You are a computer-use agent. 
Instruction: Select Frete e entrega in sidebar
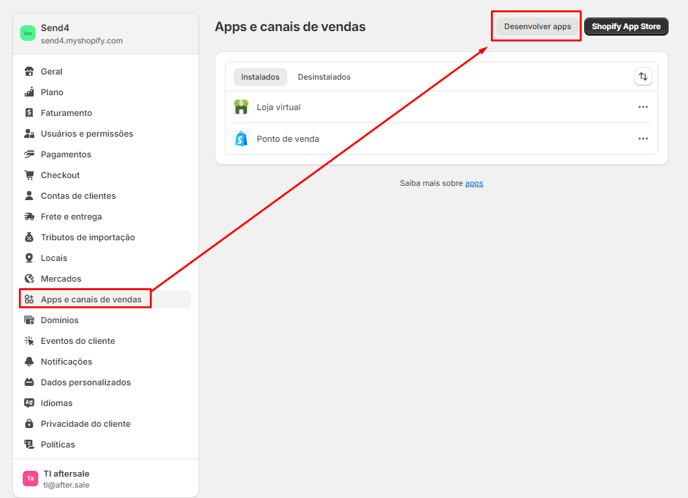[105, 216]
